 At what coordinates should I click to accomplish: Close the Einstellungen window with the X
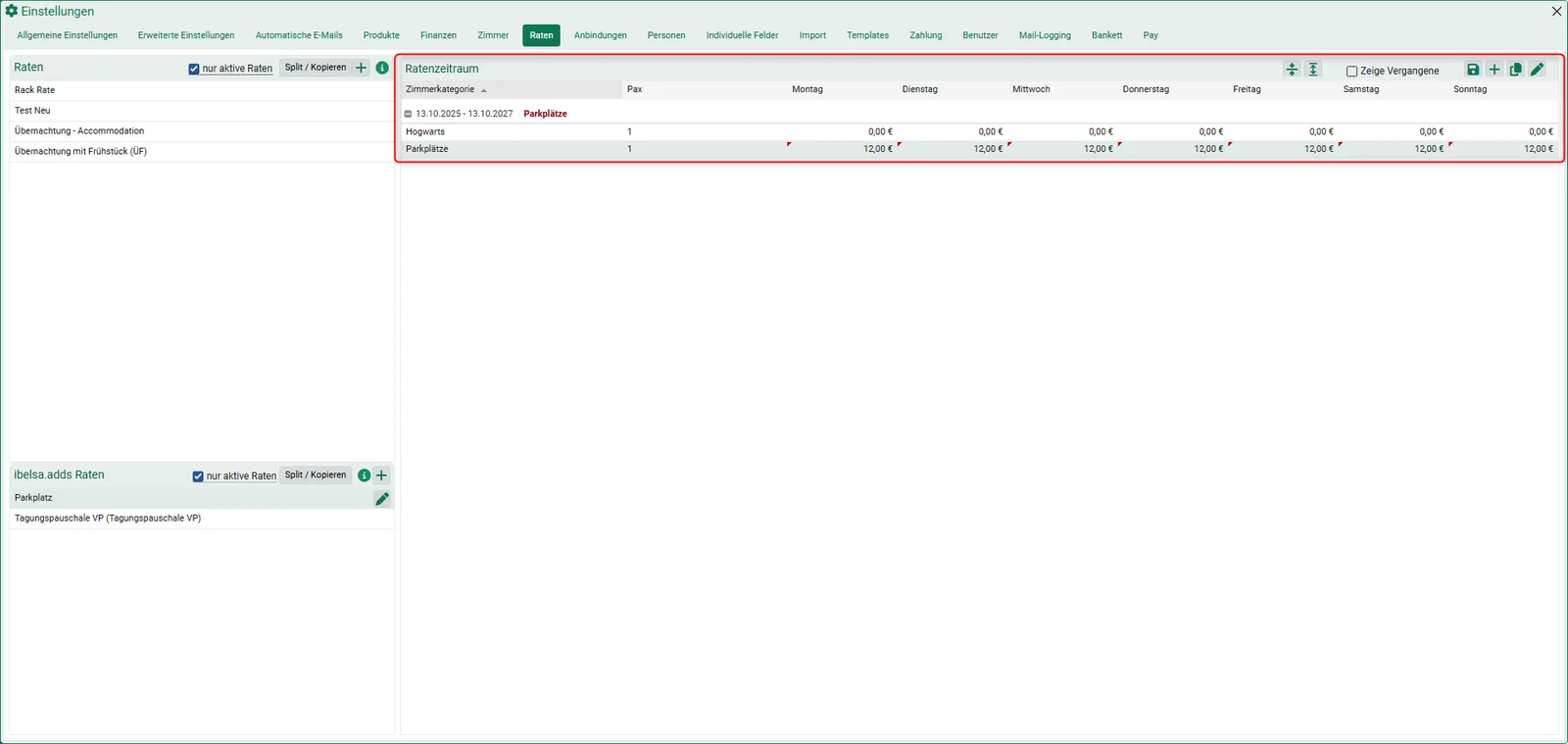pos(1556,12)
